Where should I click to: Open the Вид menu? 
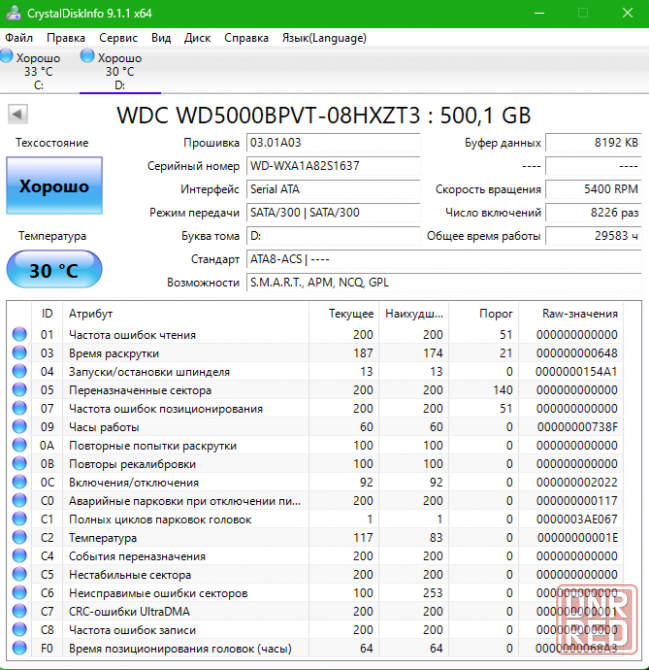[x=161, y=38]
